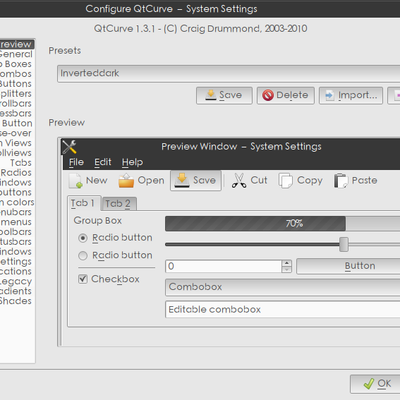The width and height of the screenshot is (400, 400).
Task: Open the Help menu in preview window
Action: [x=132, y=162]
